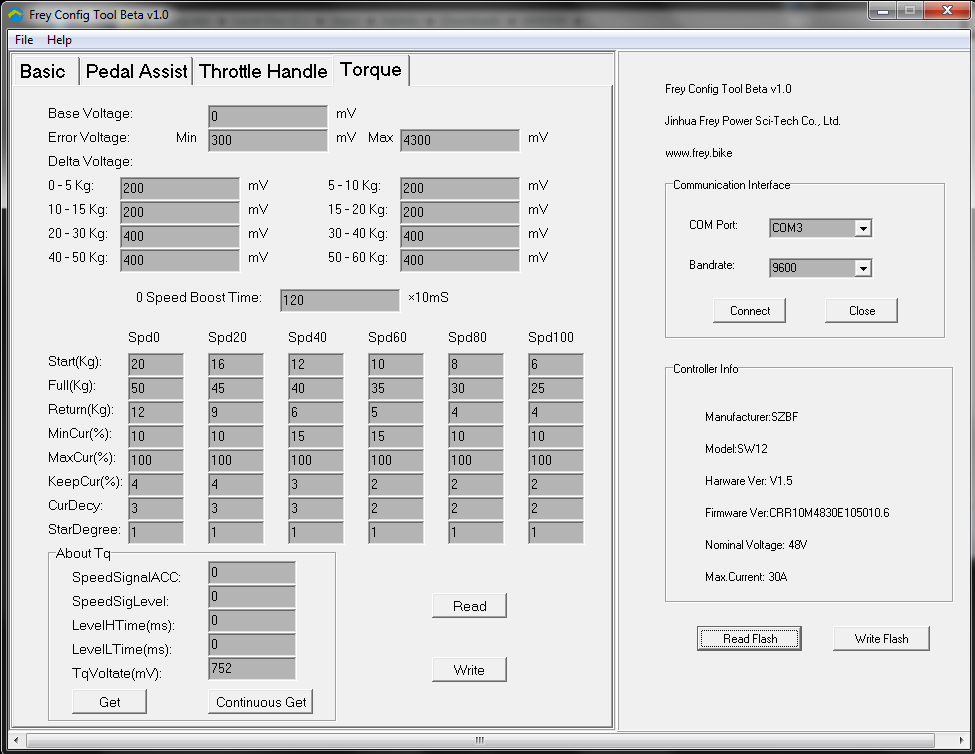Click the Connect button

[748, 310]
